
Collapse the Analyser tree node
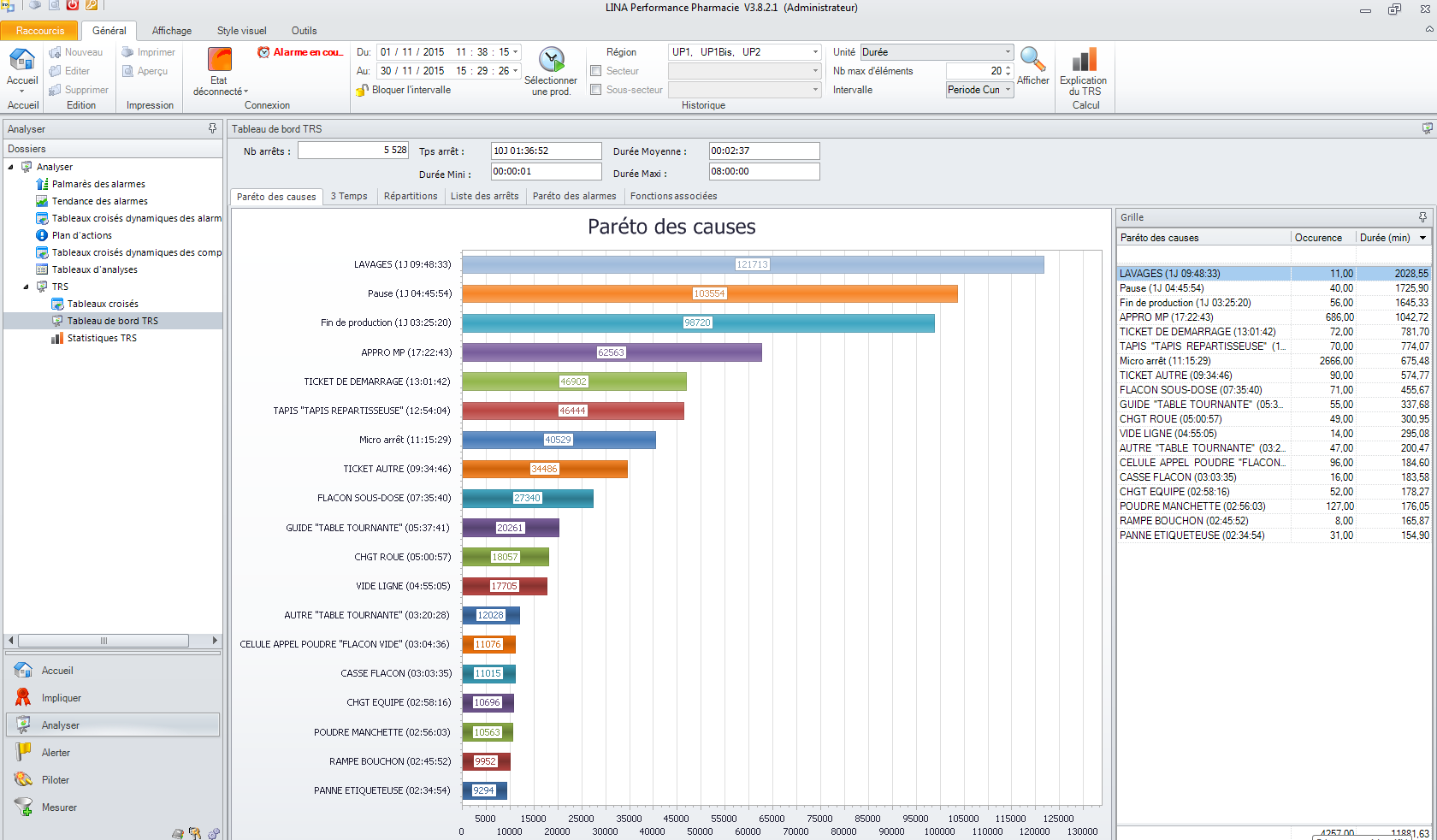click(11, 167)
